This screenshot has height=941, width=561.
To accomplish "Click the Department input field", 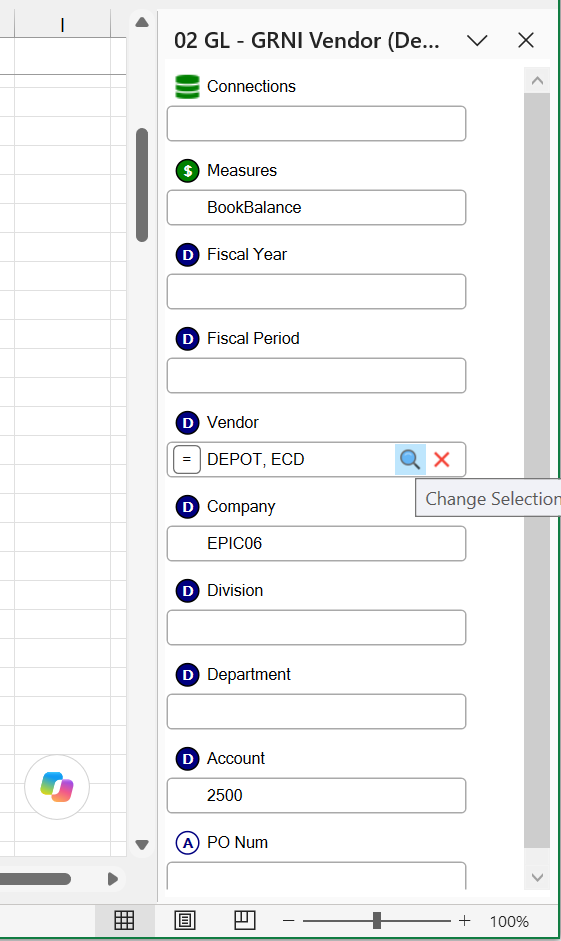I will click(316, 712).
